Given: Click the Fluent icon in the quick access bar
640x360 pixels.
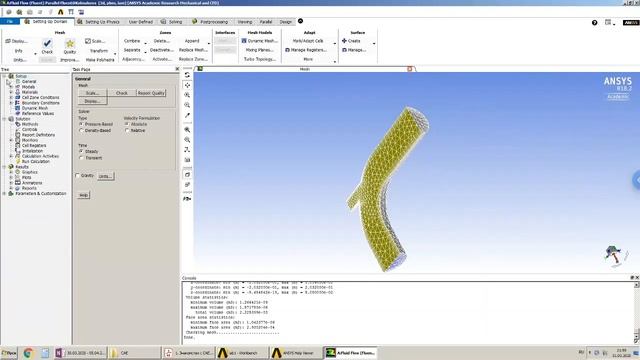Looking at the screenshot, I should [60, 12].
